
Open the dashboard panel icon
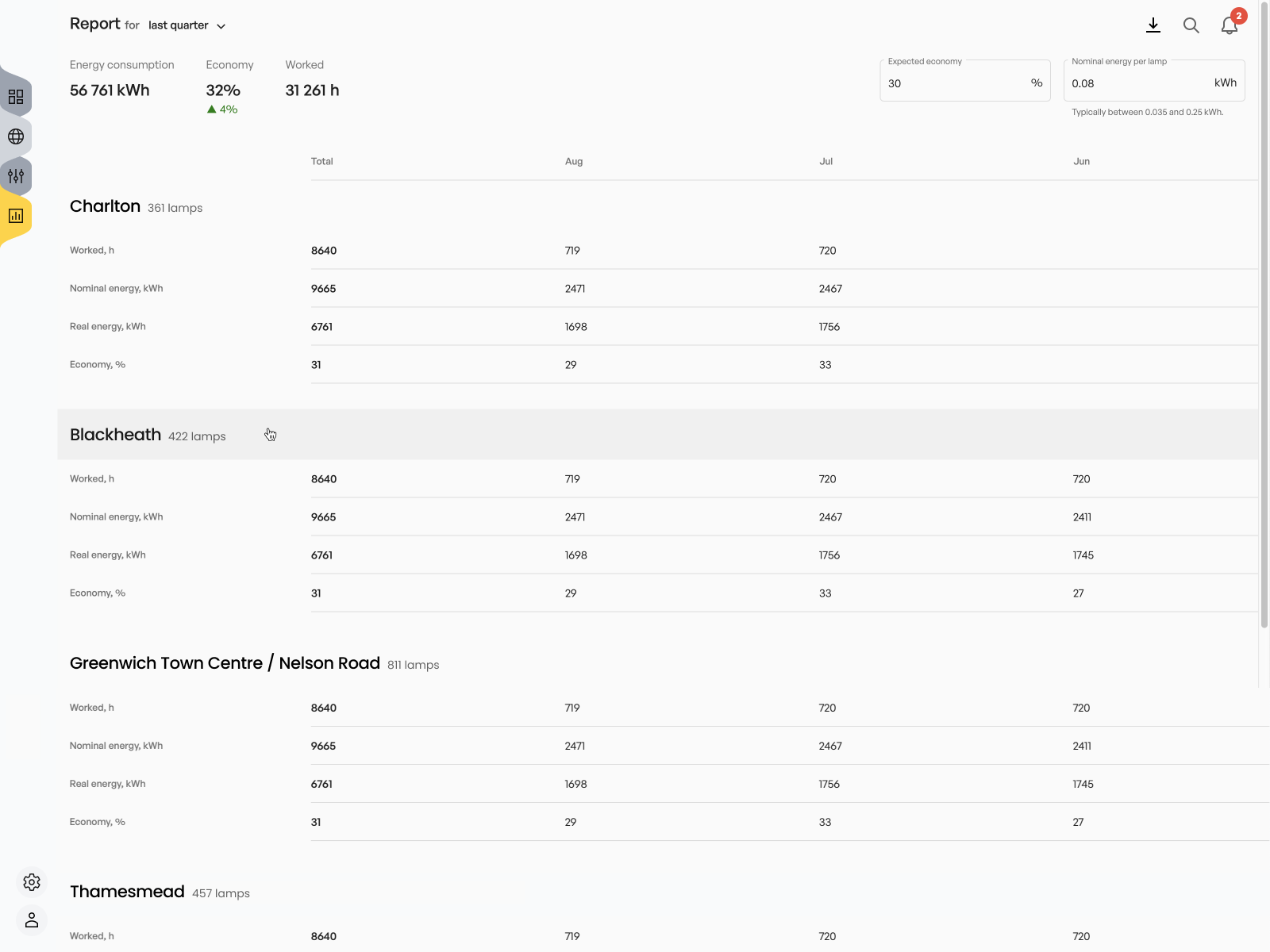pos(15,97)
